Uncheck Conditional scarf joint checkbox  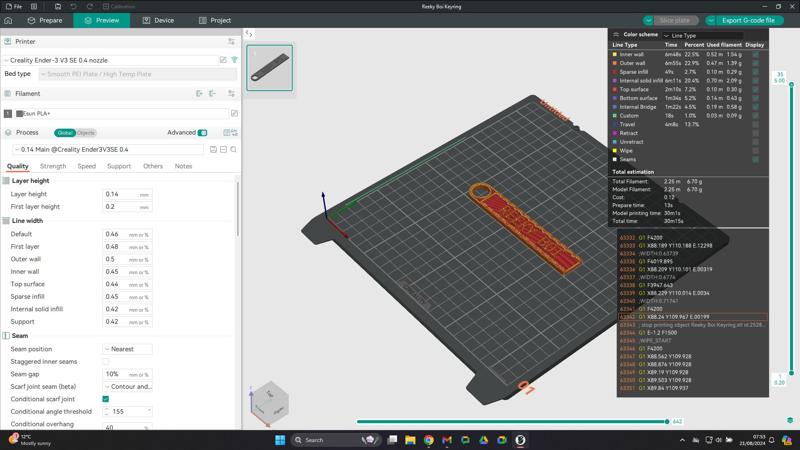point(106,399)
